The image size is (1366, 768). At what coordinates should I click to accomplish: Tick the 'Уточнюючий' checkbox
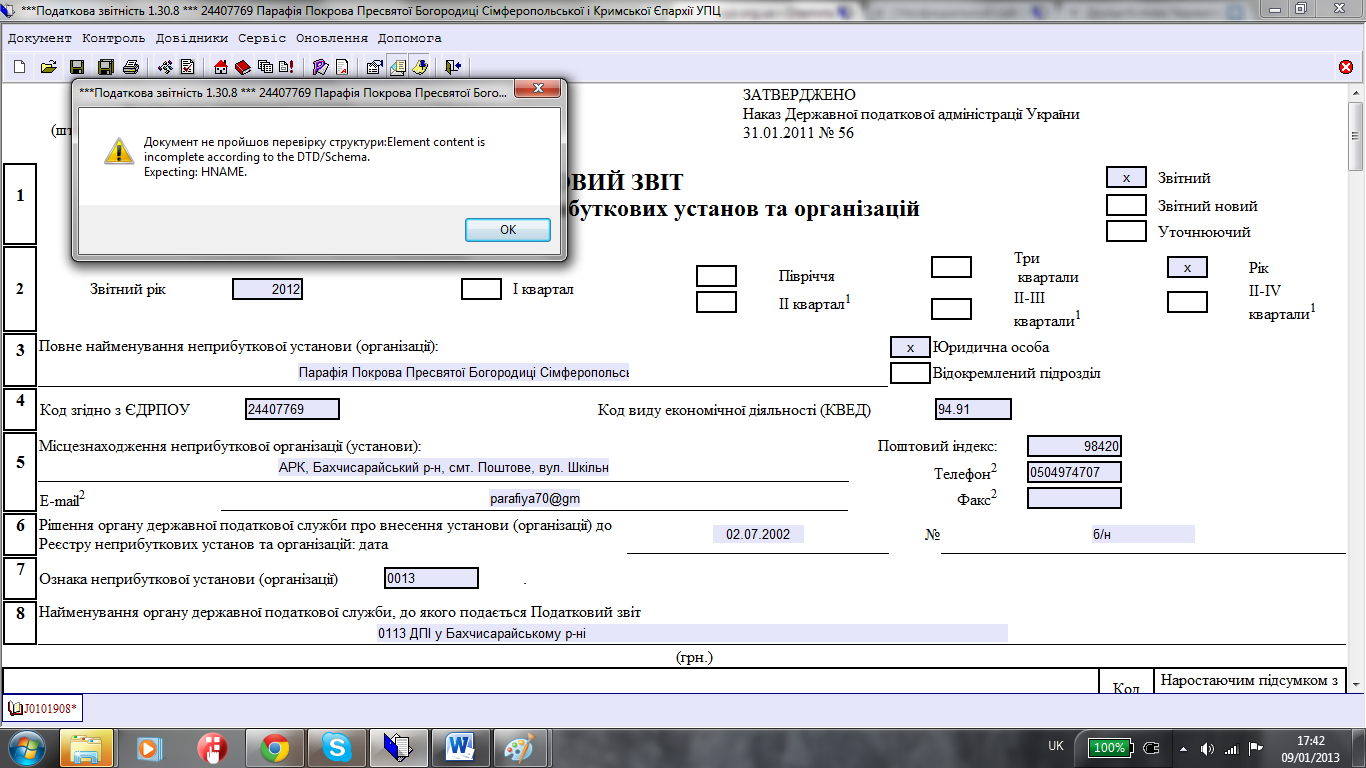click(1126, 231)
